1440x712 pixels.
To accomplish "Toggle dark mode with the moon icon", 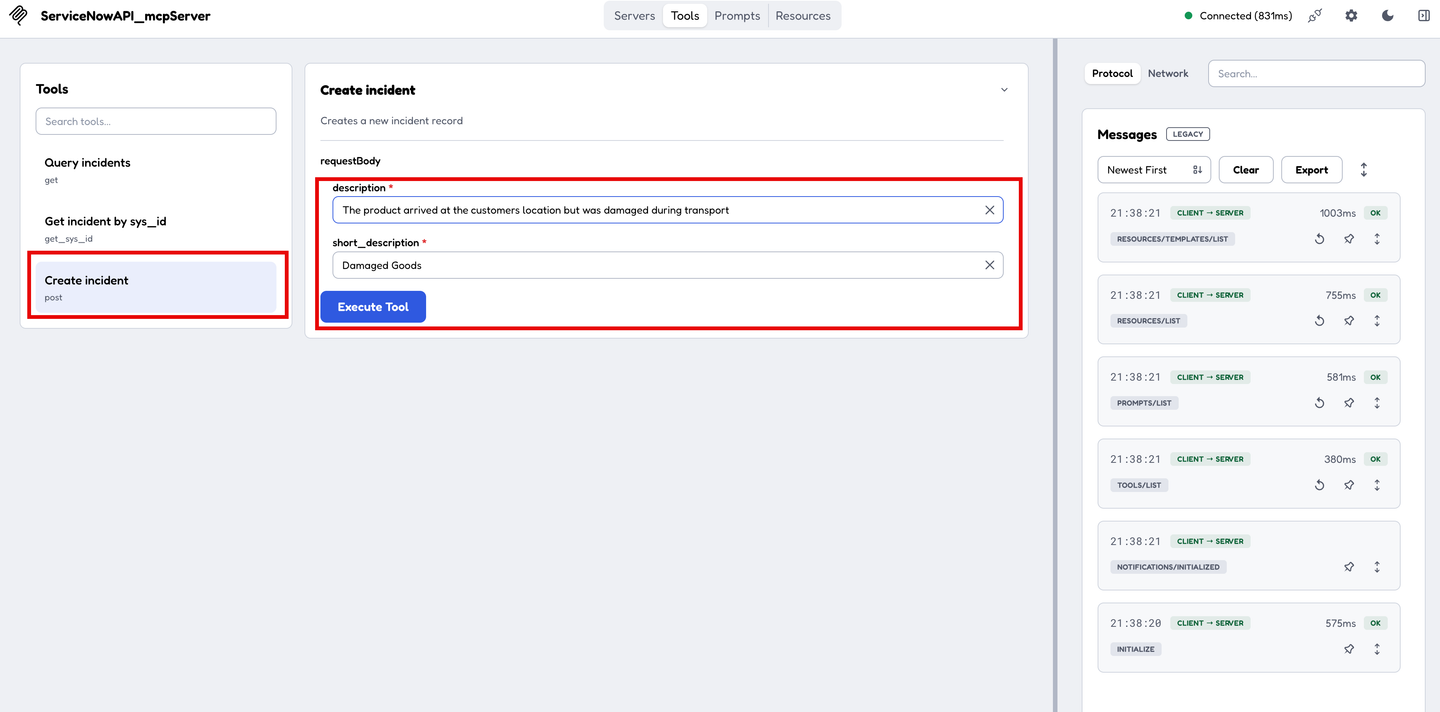I will pyautogui.click(x=1387, y=16).
